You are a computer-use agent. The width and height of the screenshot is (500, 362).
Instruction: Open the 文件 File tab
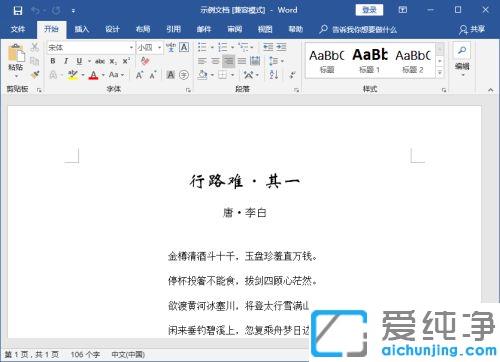tap(18, 29)
